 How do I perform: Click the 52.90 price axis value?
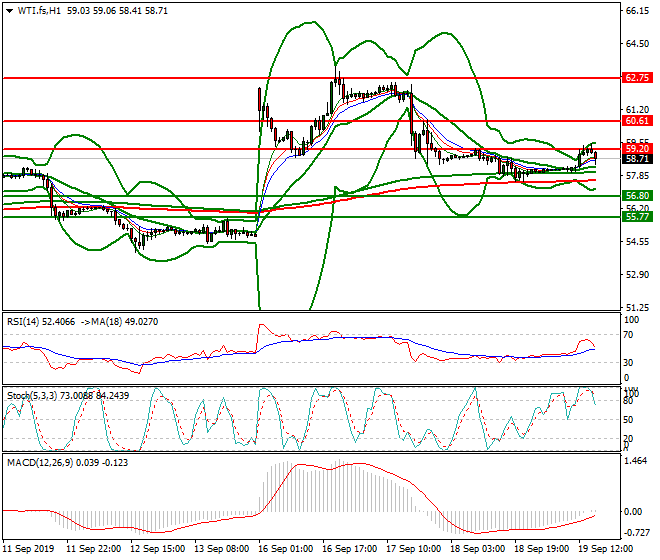tap(637, 275)
